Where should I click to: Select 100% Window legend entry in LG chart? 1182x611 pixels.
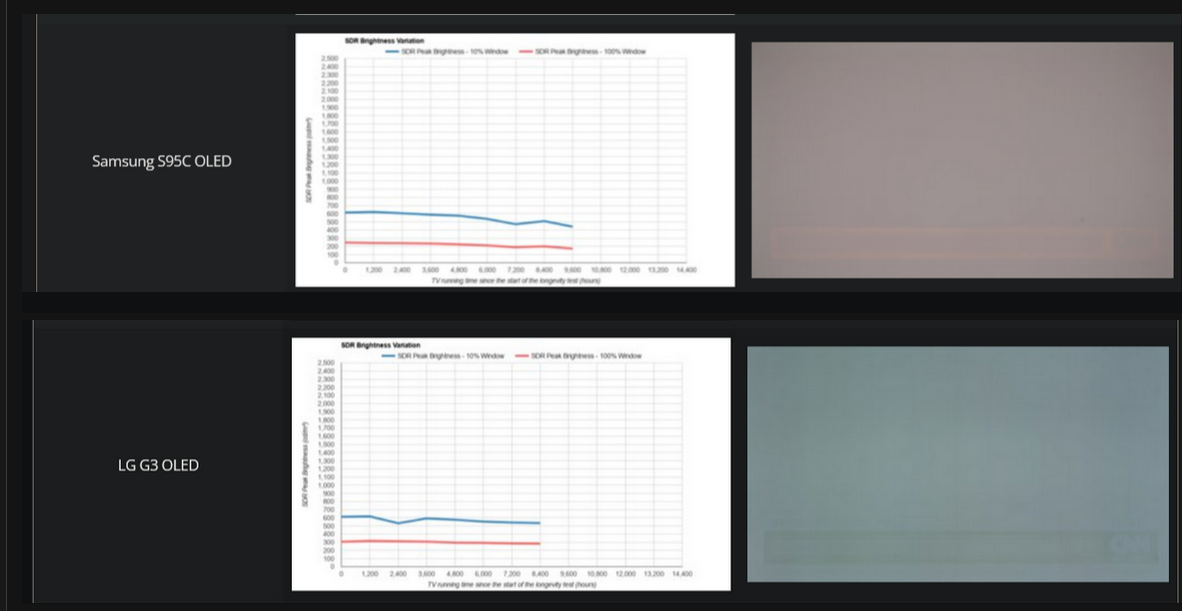[578, 356]
